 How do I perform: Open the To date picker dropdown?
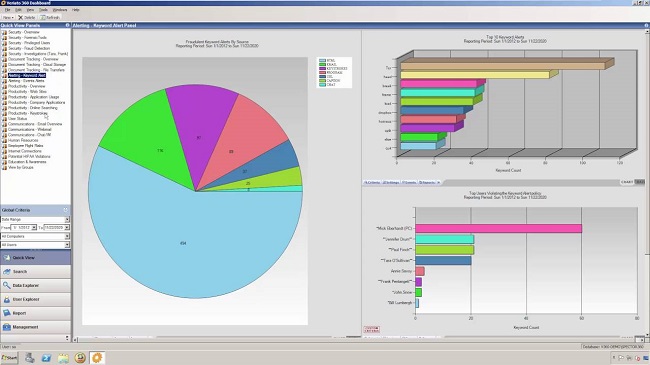click(67, 227)
